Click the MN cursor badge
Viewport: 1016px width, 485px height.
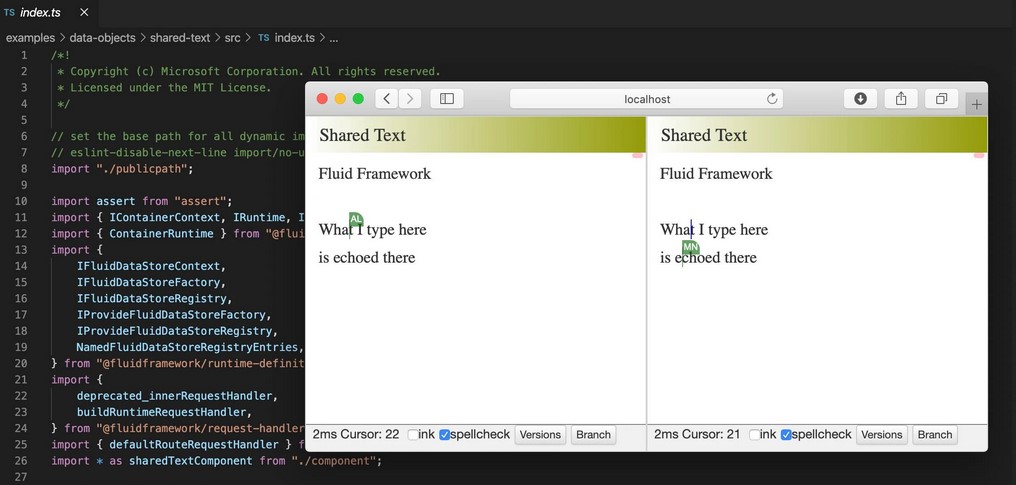[691, 247]
